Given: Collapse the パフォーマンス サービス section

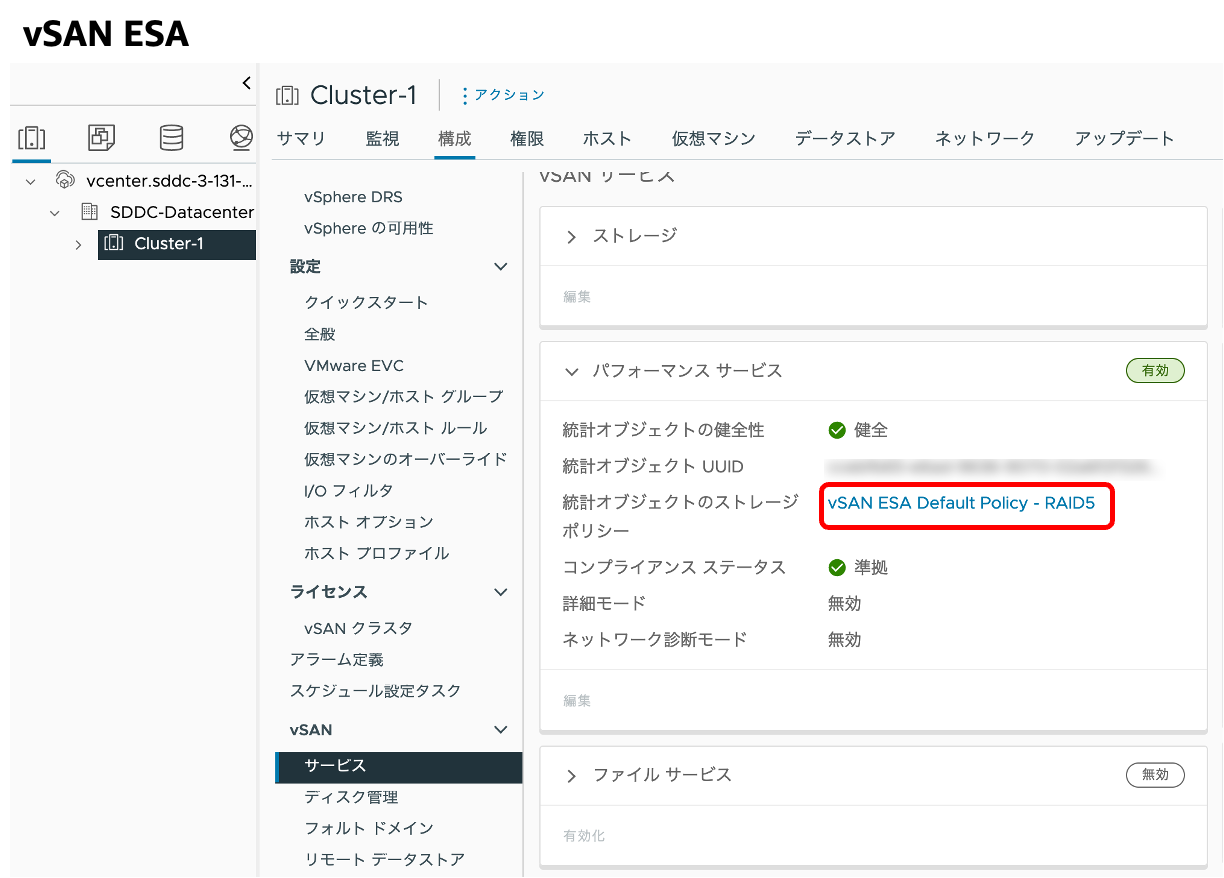Looking at the screenshot, I should tap(570, 370).
